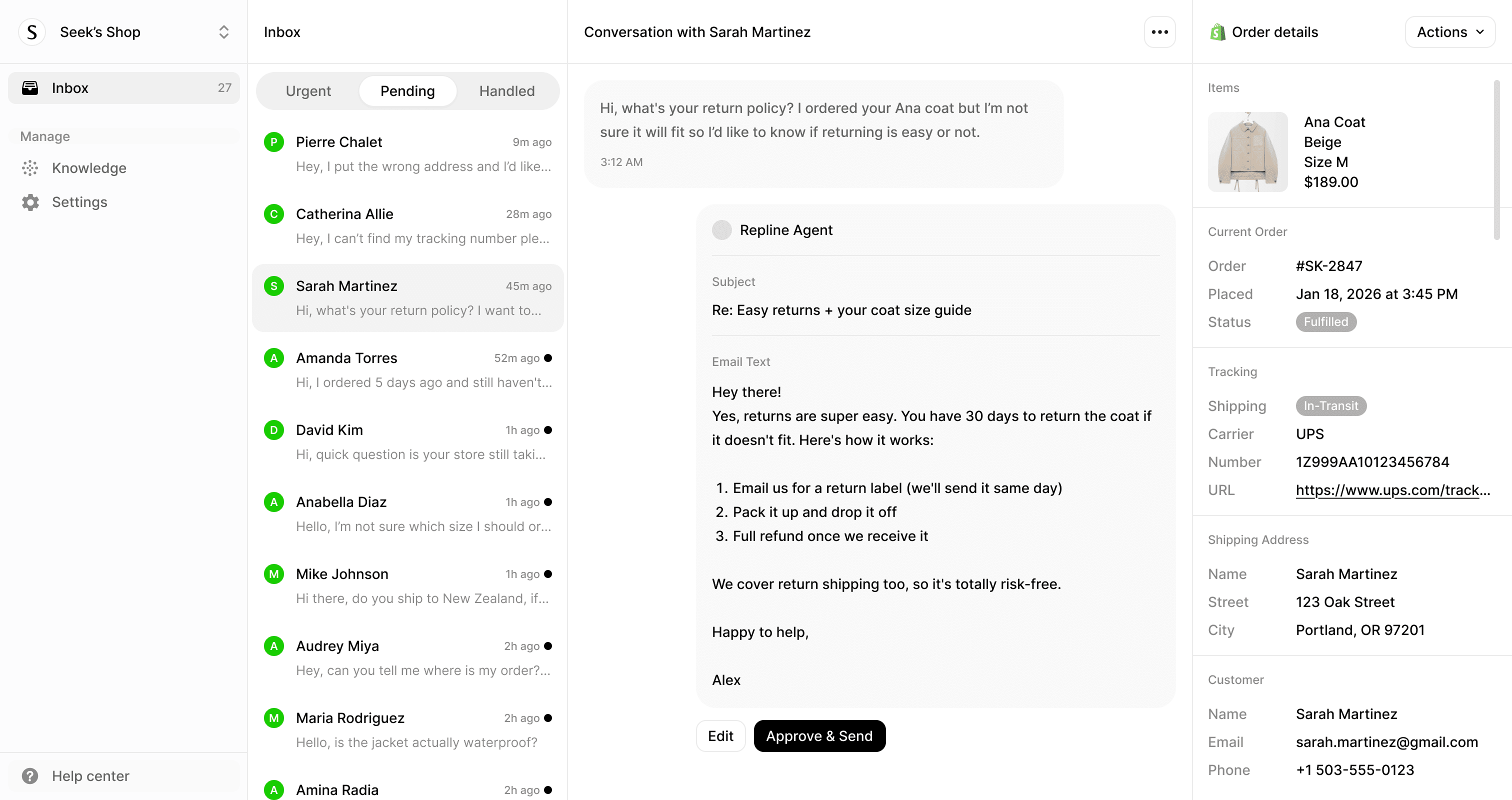Click Pierre Chalet's green avatar icon
Viewport: 1512px width, 800px height.
pos(273,142)
